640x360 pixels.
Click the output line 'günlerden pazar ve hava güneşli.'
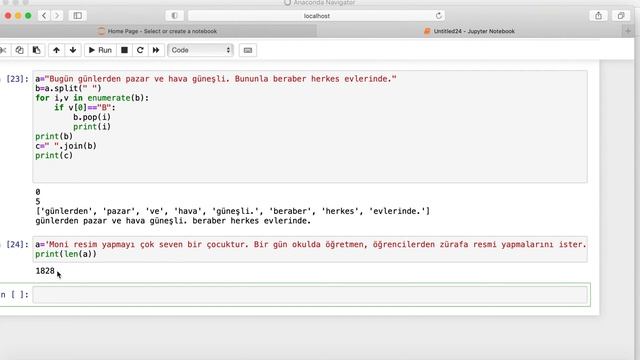tap(173, 221)
